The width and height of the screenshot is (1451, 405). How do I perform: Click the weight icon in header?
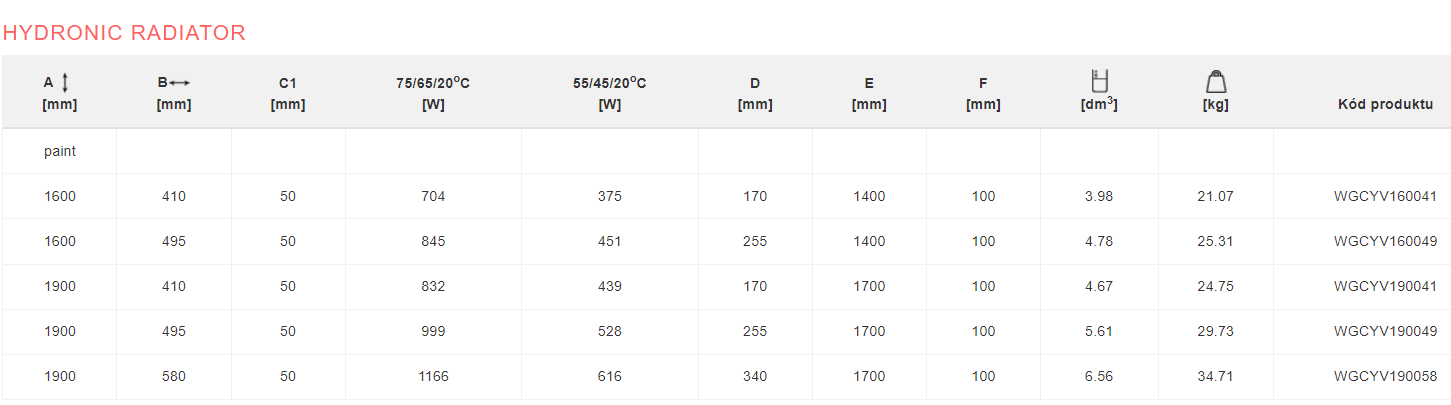tap(1216, 82)
